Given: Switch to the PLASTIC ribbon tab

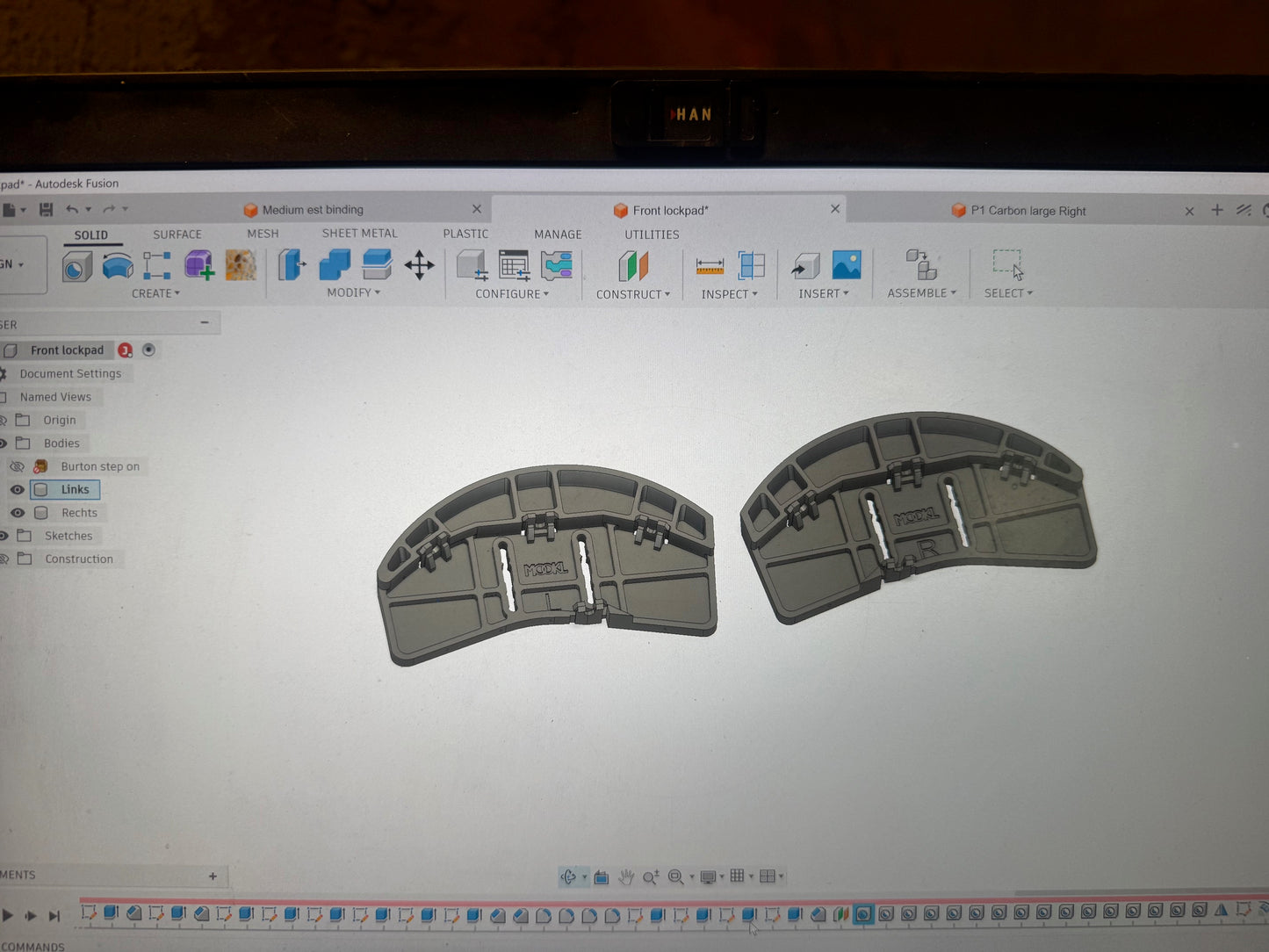Looking at the screenshot, I should 465,234.
